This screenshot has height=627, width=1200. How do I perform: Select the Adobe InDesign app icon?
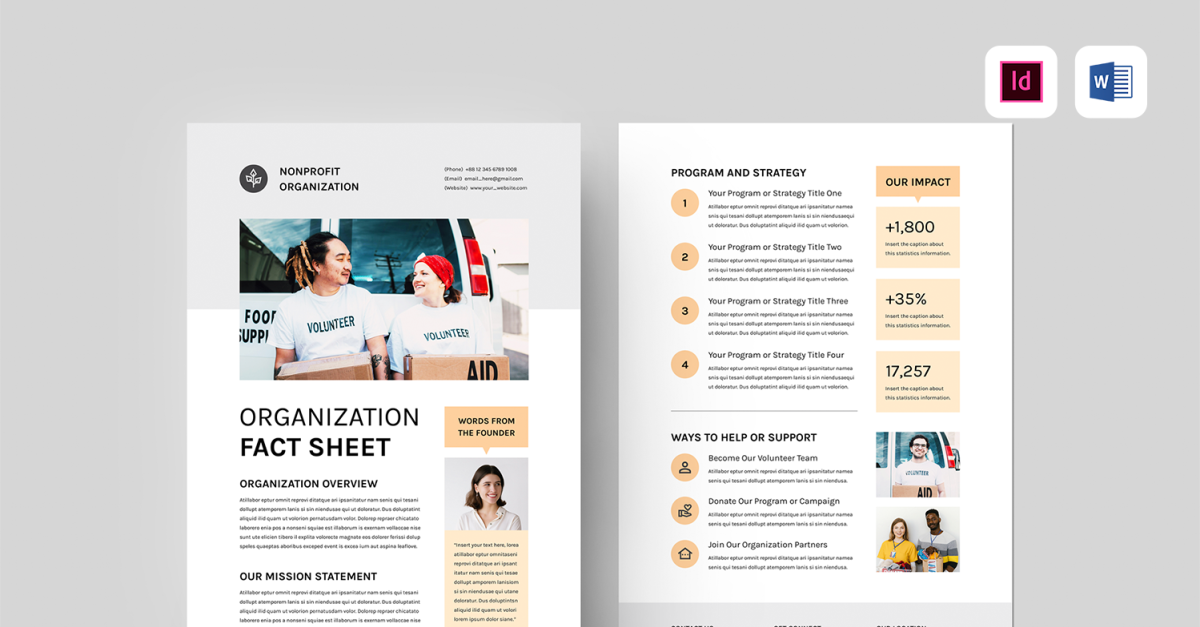1020,82
